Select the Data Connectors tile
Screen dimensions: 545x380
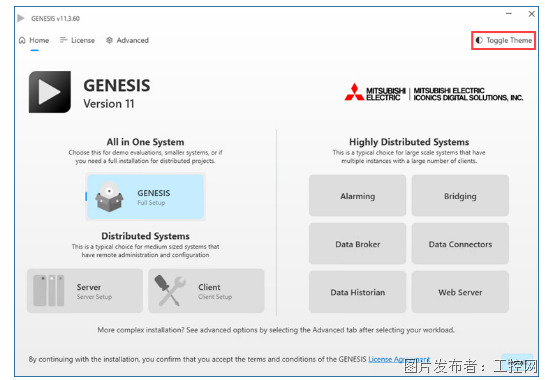[460, 244]
